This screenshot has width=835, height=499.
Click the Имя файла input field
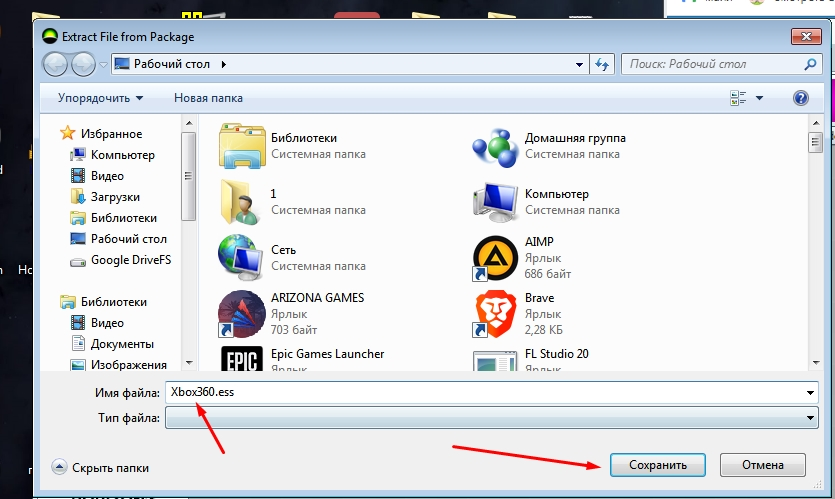[485, 392]
